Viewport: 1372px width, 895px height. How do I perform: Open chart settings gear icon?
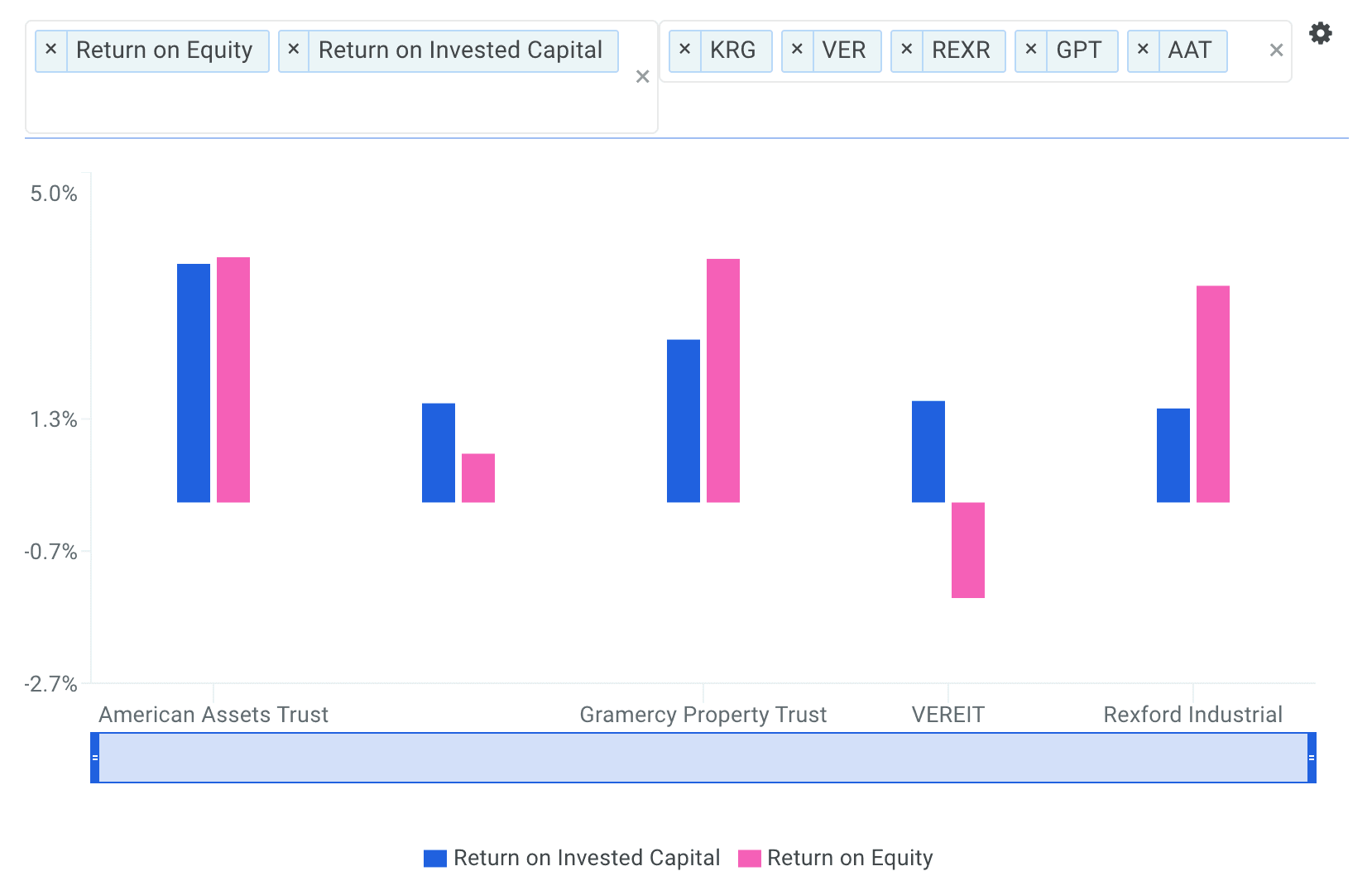pyautogui.click(x=1320, y=34)
